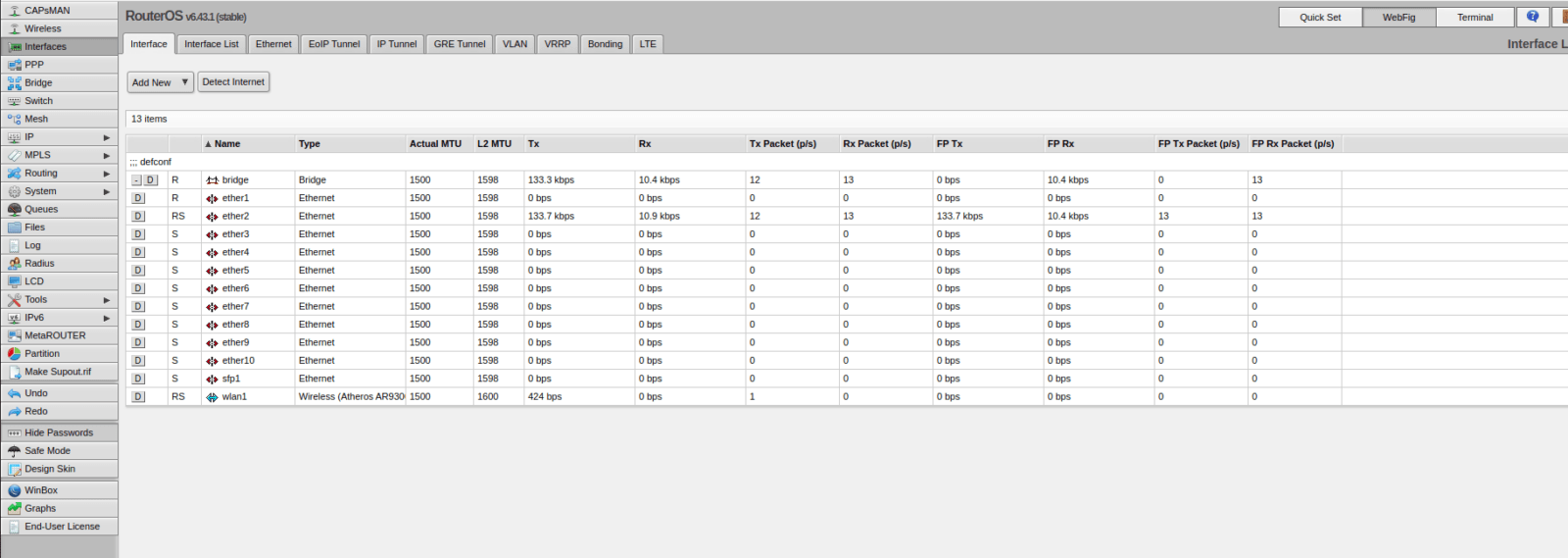Switch to the Interface List tab
This screenshot has width=1568, height=558.
212,44
